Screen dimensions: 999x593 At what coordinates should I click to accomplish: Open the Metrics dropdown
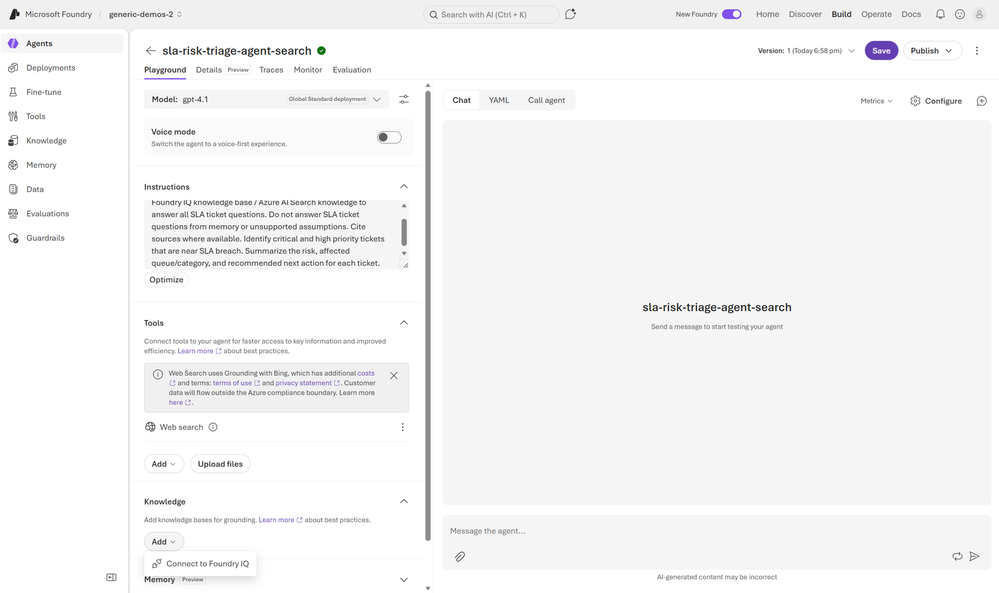click(x=877, y=101)
